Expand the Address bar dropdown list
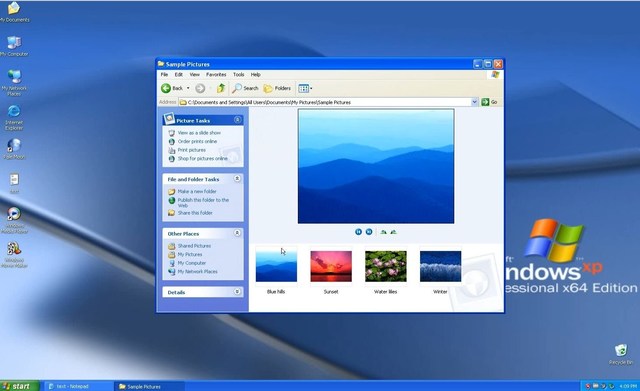The width and height of the screenshot is (640, 391). tap(474, 102)
